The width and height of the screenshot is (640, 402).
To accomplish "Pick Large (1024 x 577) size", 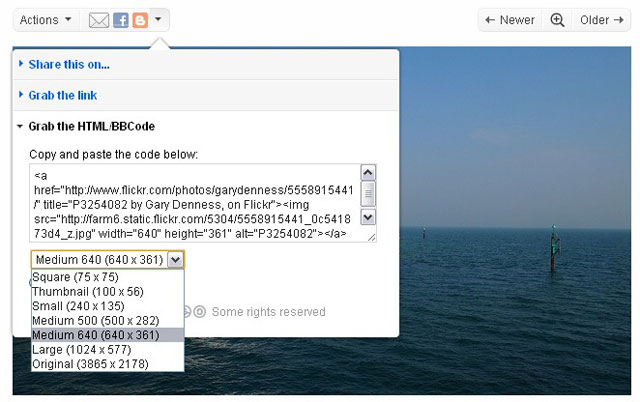I will point(82,350).
